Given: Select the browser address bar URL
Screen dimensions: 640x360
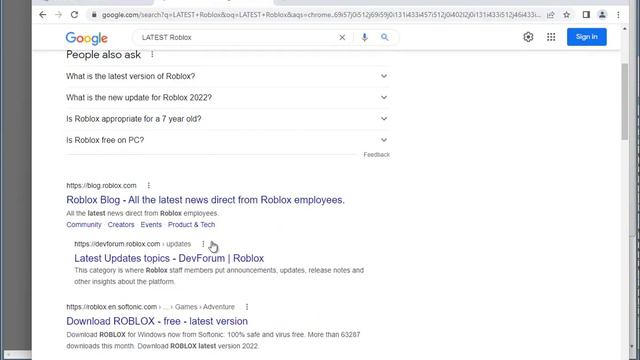Looking at the screenshot, I should pos(321,15).
